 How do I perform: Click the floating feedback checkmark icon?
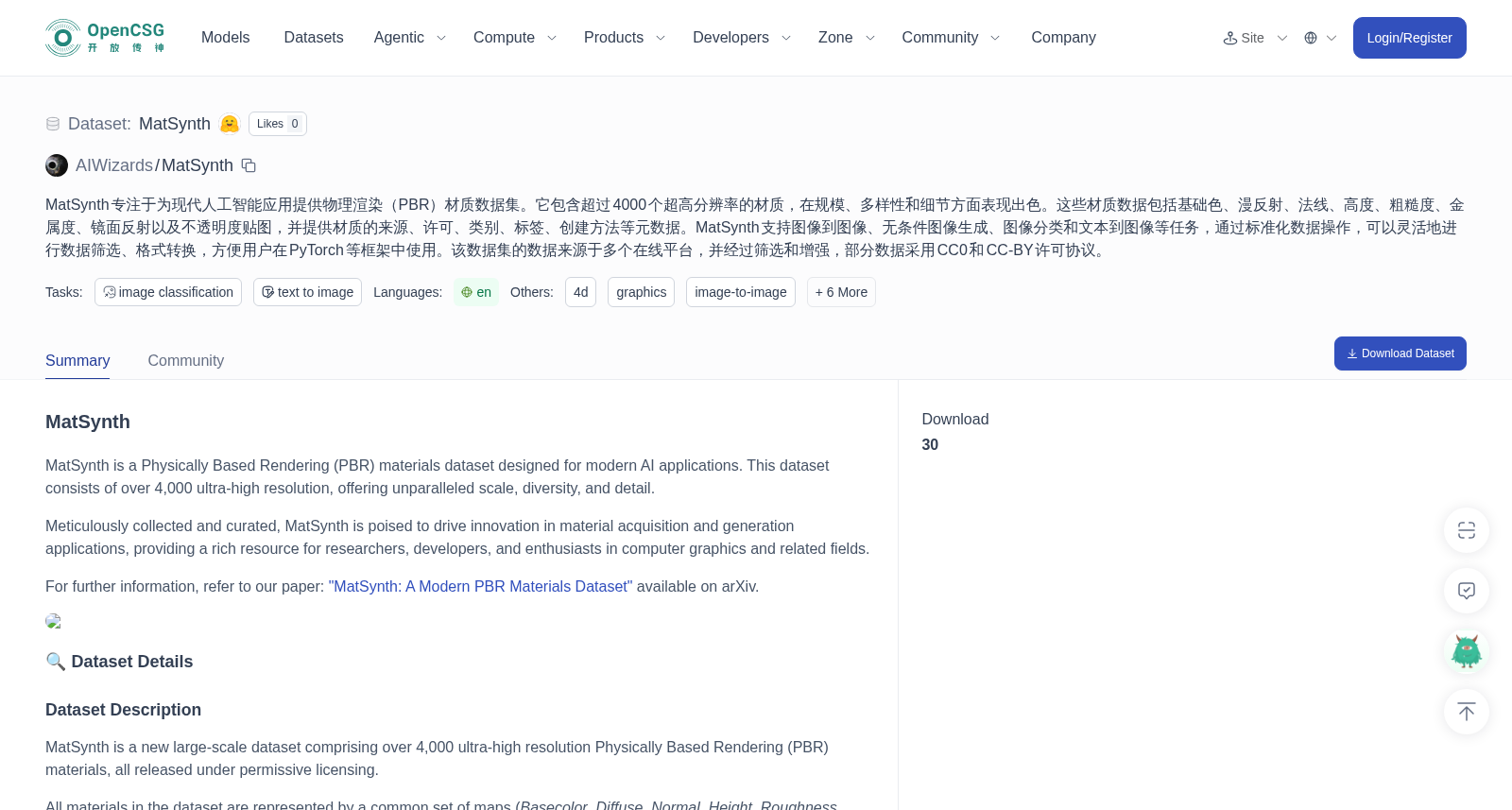point(1467,591)
